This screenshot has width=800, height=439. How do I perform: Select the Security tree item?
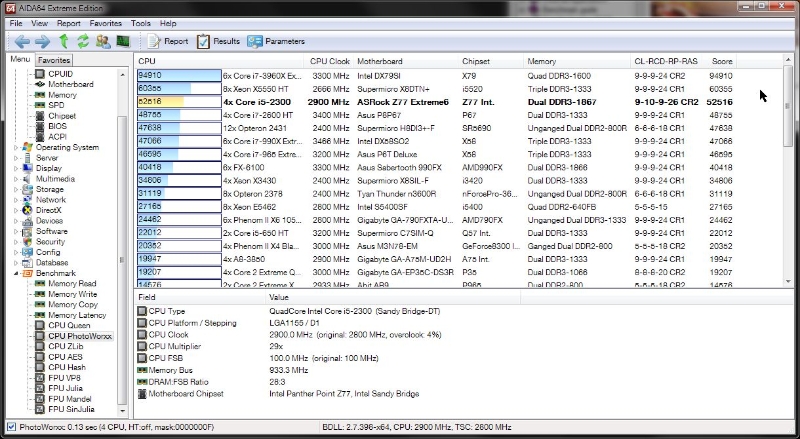click(50, 241)
